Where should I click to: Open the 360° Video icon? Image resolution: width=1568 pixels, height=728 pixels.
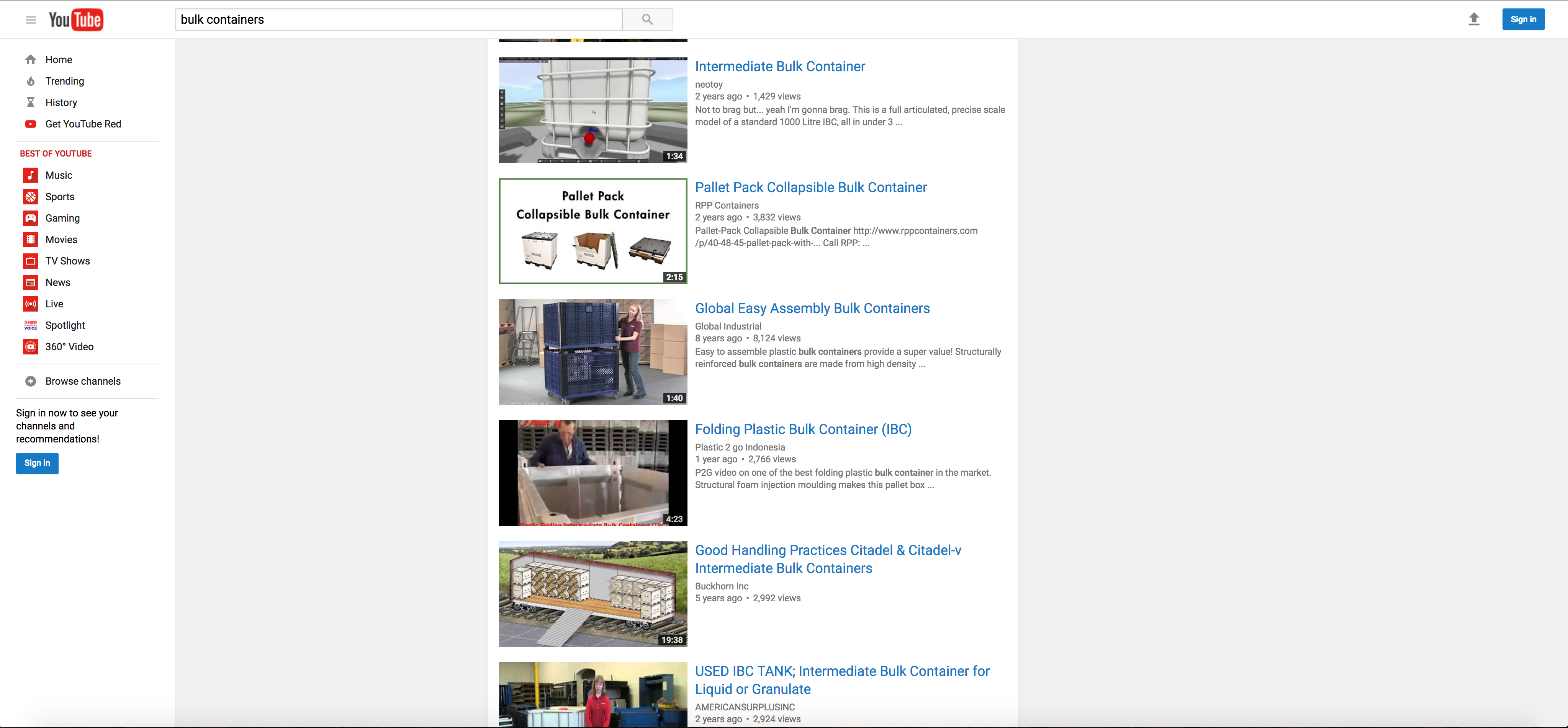(x=30, y=347)
